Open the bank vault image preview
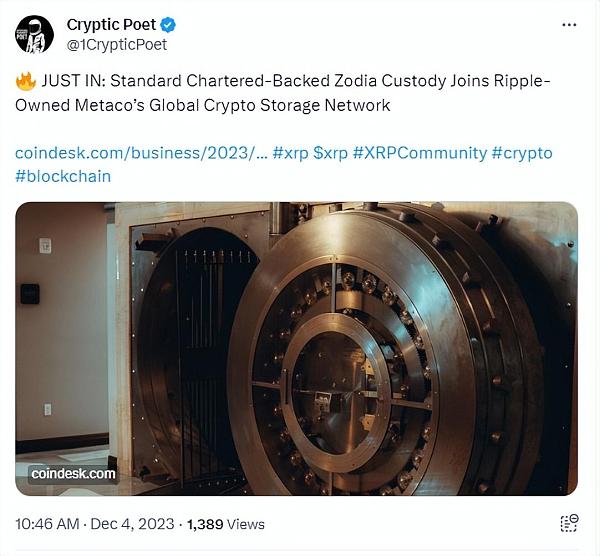The image size is (600, 556). click(x=296, y=348)
